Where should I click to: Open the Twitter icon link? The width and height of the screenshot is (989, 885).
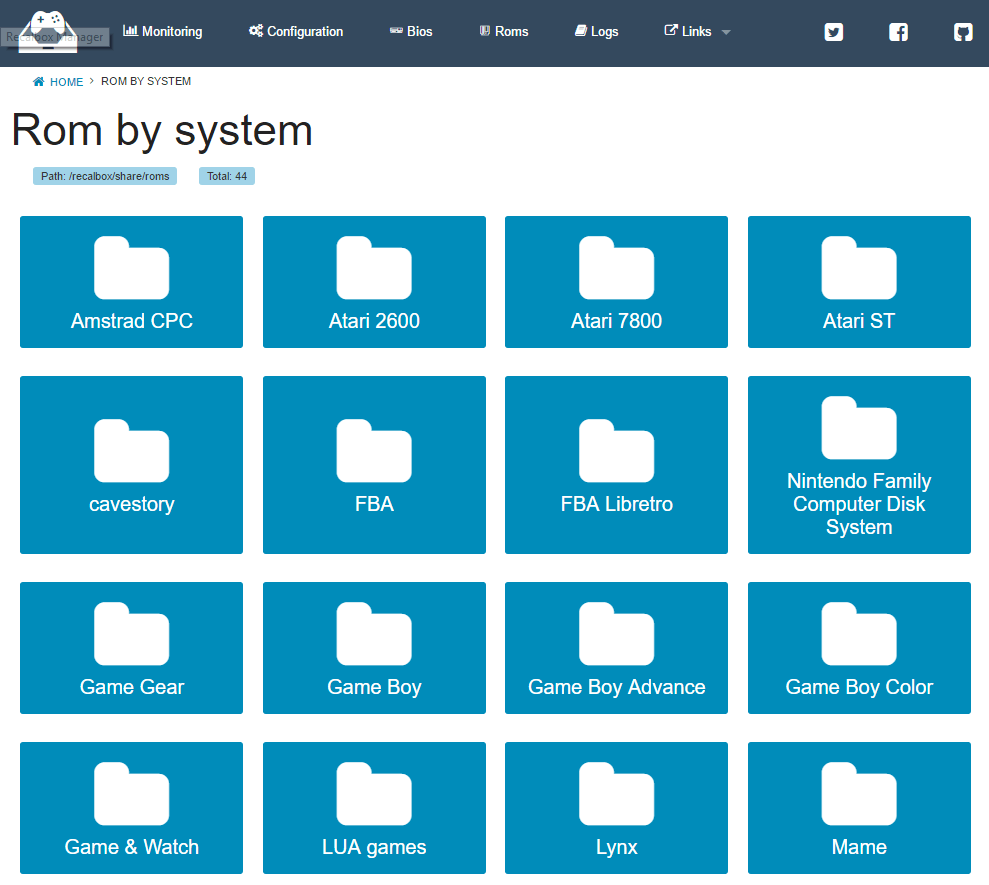point(833,32)
